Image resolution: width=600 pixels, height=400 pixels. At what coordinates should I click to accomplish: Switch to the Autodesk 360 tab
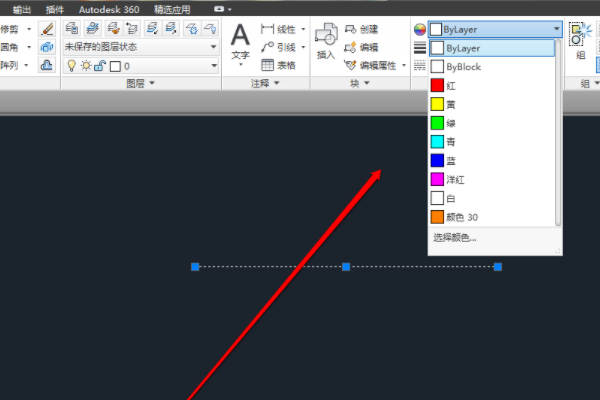(109, 9)
